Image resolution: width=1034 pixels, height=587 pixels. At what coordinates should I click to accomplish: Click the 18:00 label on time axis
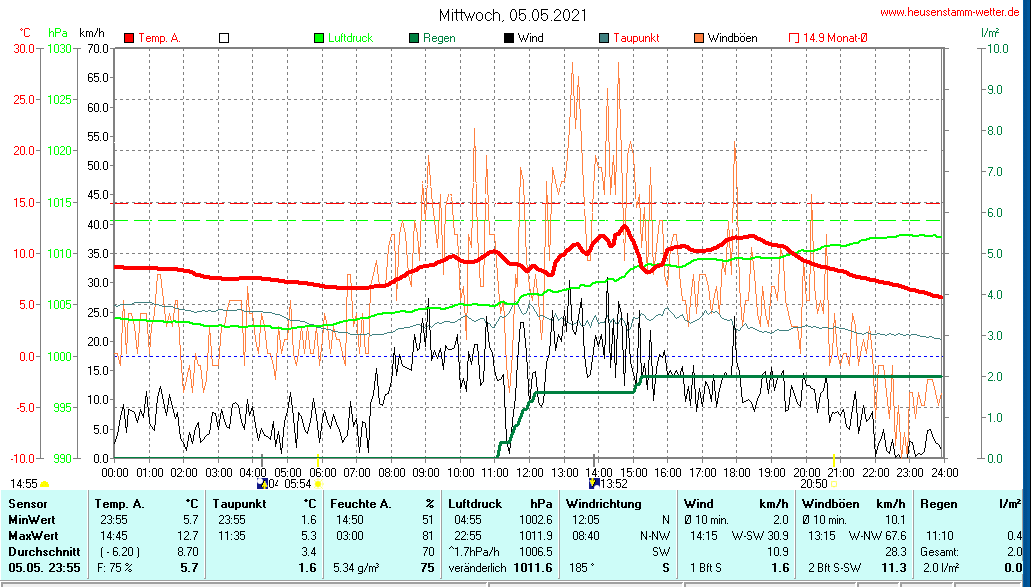coord(737,472)
